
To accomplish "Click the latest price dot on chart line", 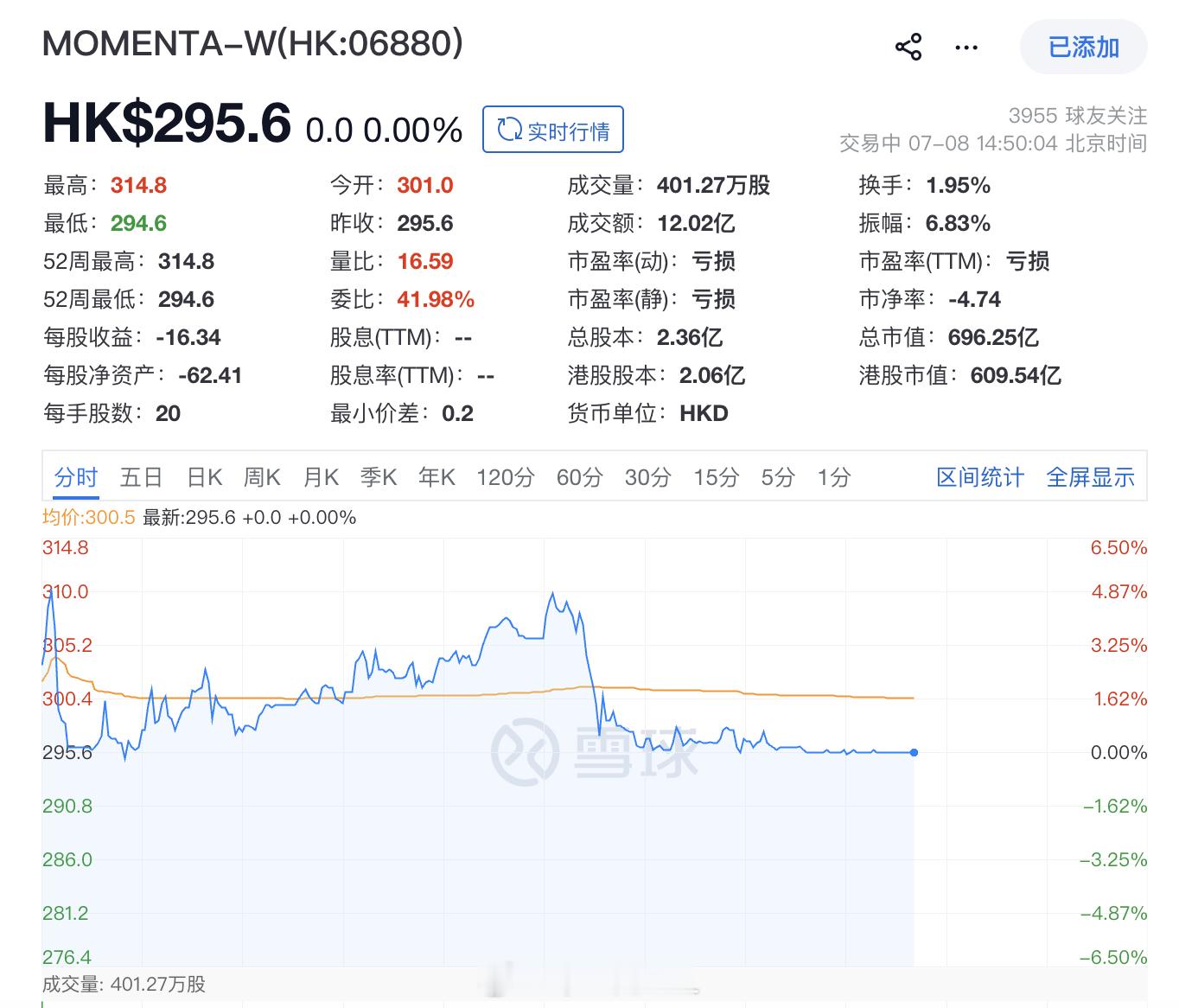I will click(914, 752).
